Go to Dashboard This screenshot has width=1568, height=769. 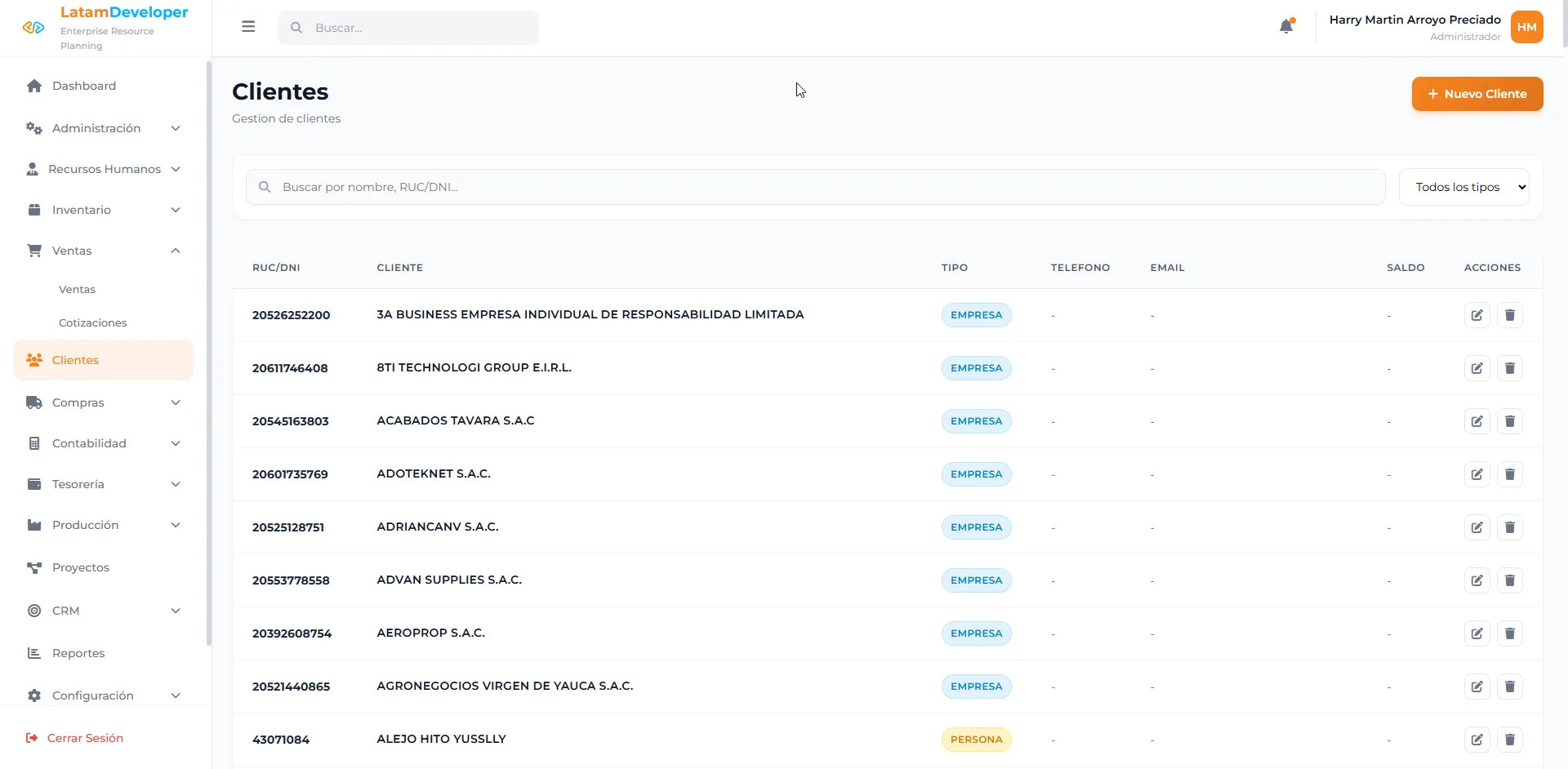coord(103,86)
